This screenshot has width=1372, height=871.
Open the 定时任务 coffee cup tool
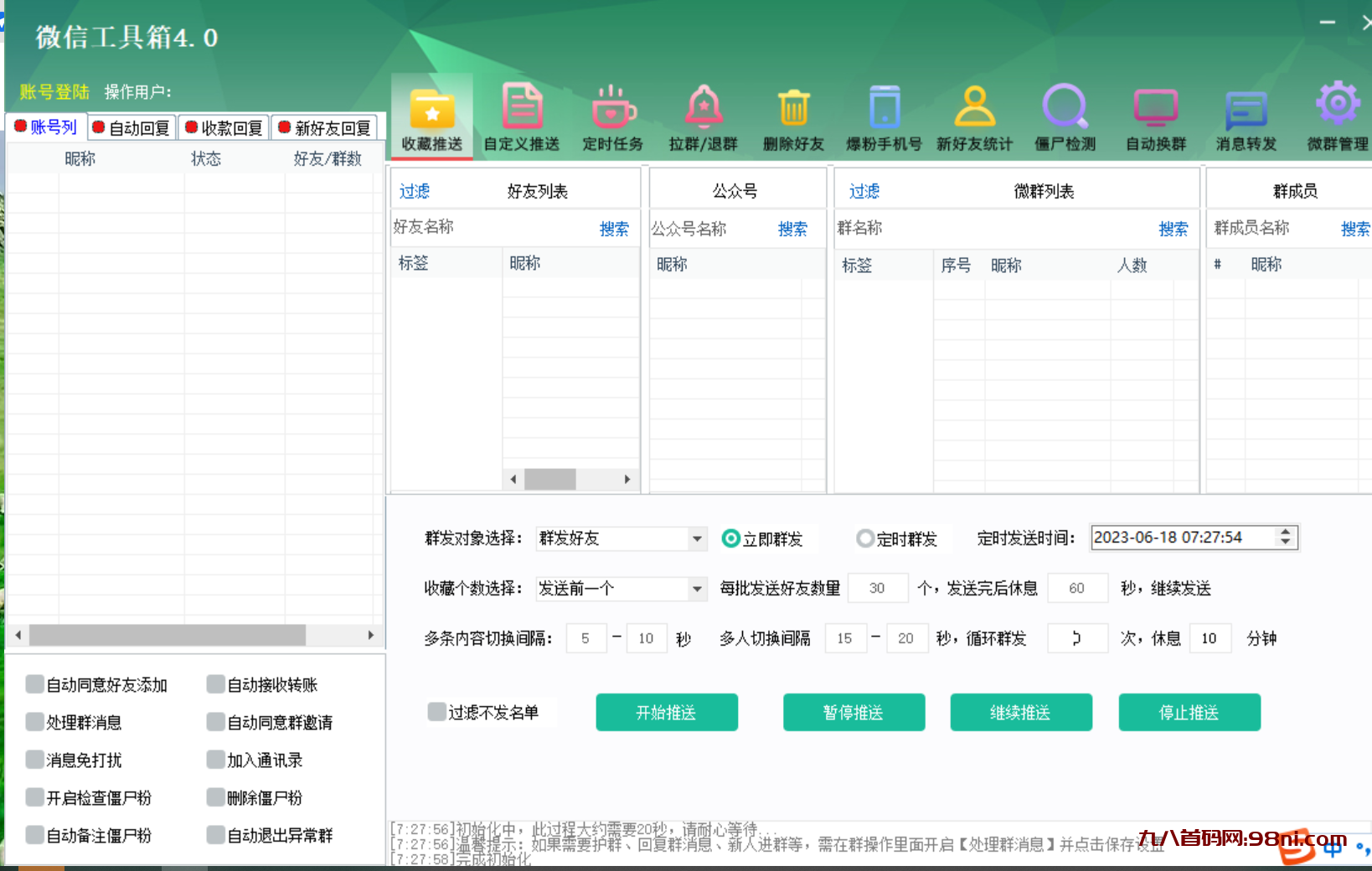click(613, 117)
